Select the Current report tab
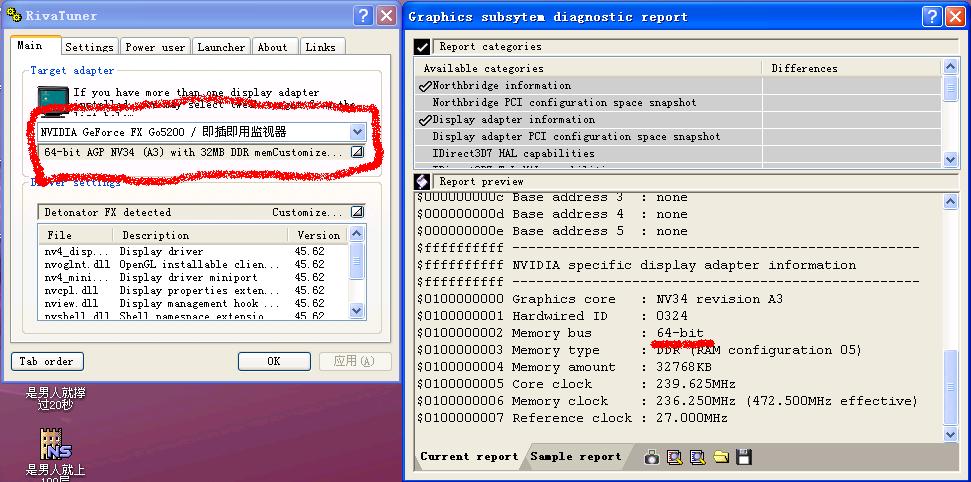Viewport: 971px width, 482px height. [469, 457]
